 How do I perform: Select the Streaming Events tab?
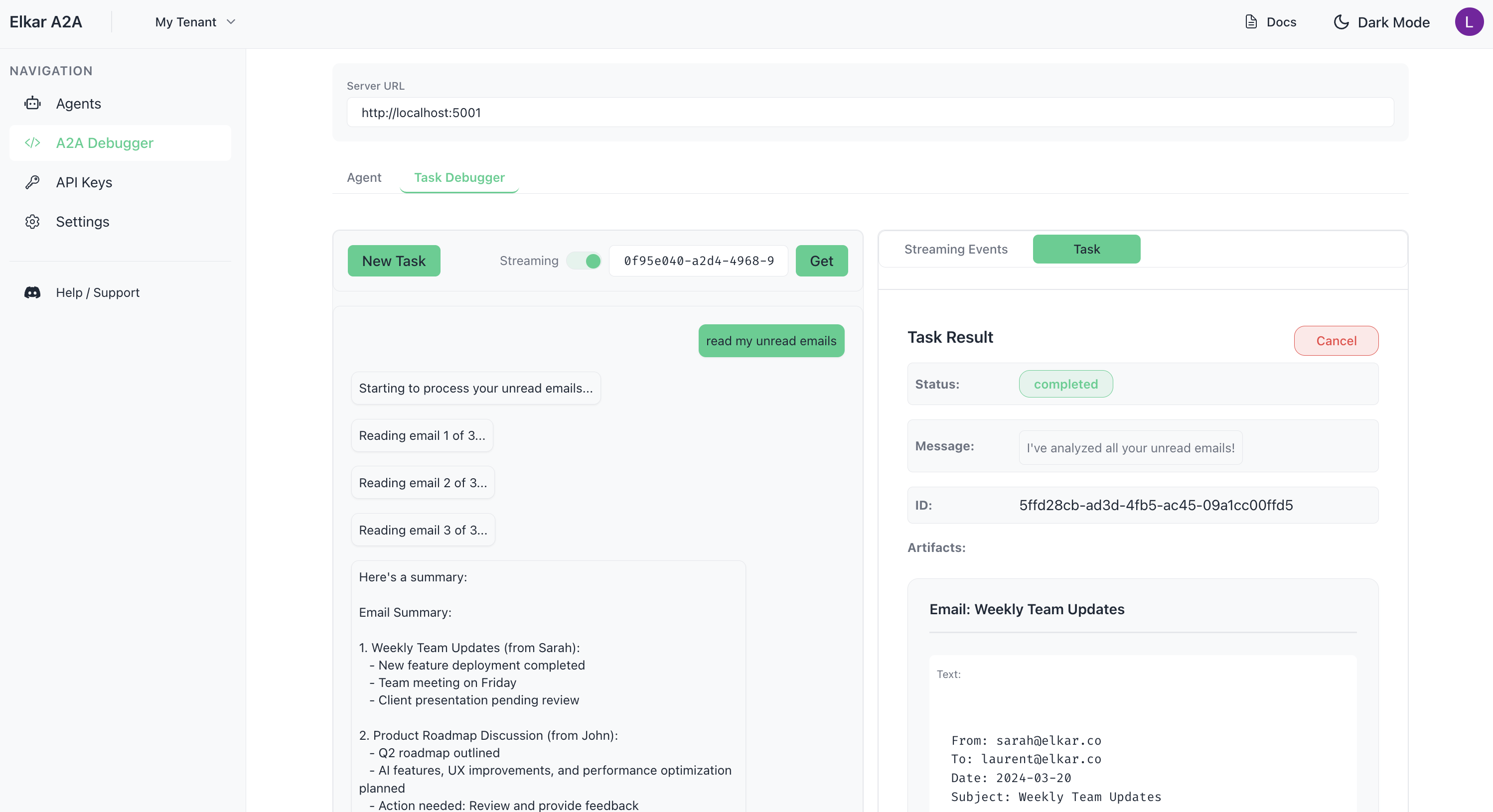point(955,249)
